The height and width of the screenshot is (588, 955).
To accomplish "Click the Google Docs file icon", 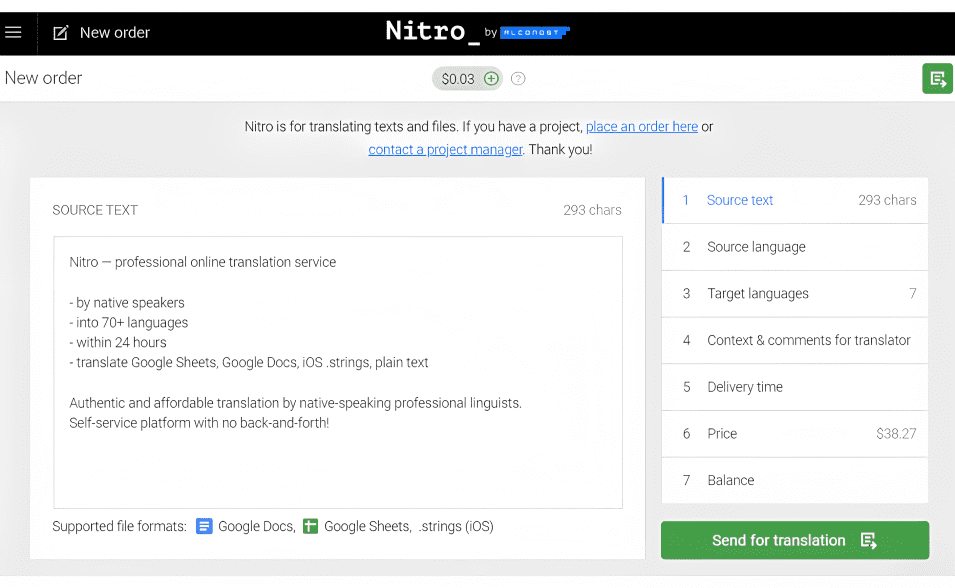I will [x=204, y=526].
